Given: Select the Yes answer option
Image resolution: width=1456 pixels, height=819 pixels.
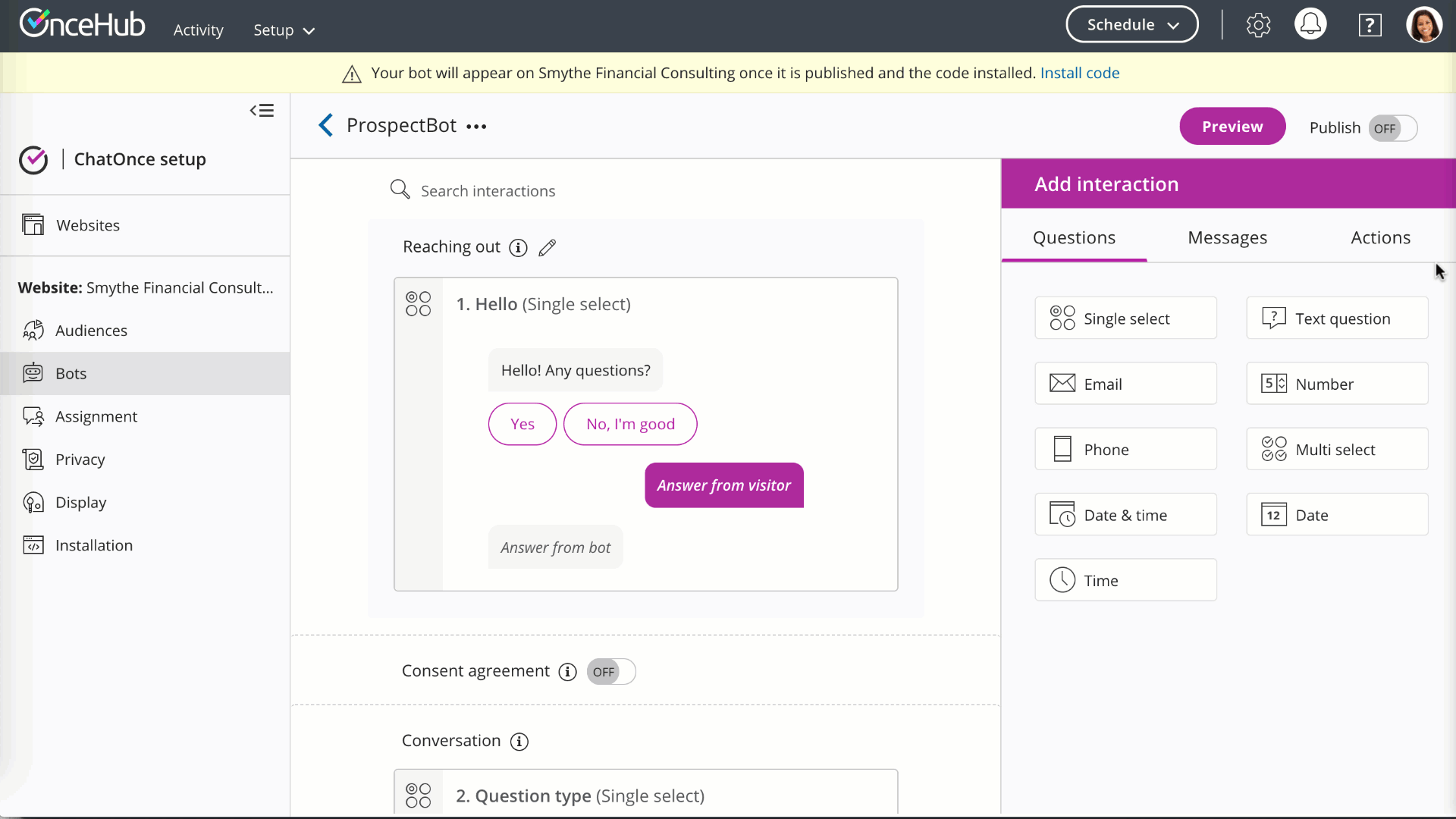Looking at the screenshot, I should point(522,424).
